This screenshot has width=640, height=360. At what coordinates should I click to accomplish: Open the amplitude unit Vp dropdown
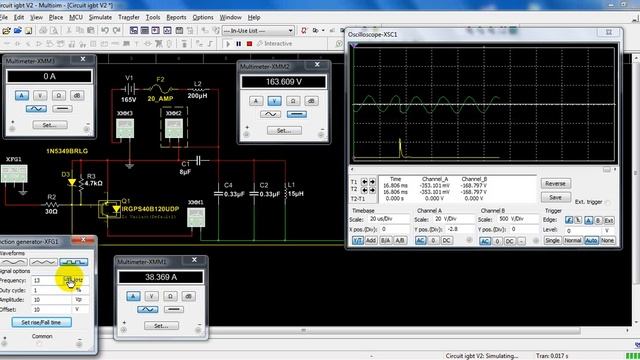(x=80, y=300)
